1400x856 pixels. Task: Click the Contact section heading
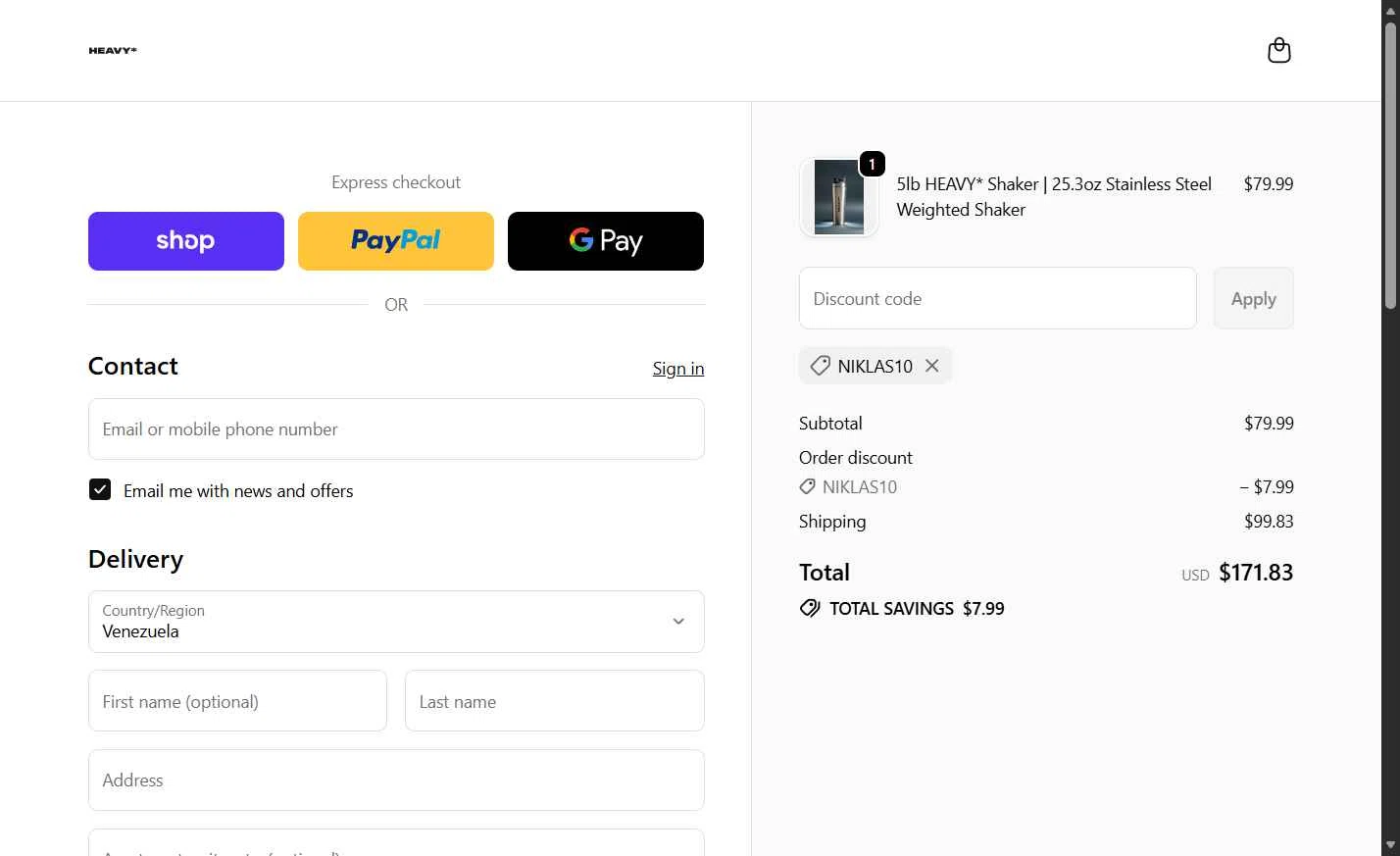[x=133, y=366]
